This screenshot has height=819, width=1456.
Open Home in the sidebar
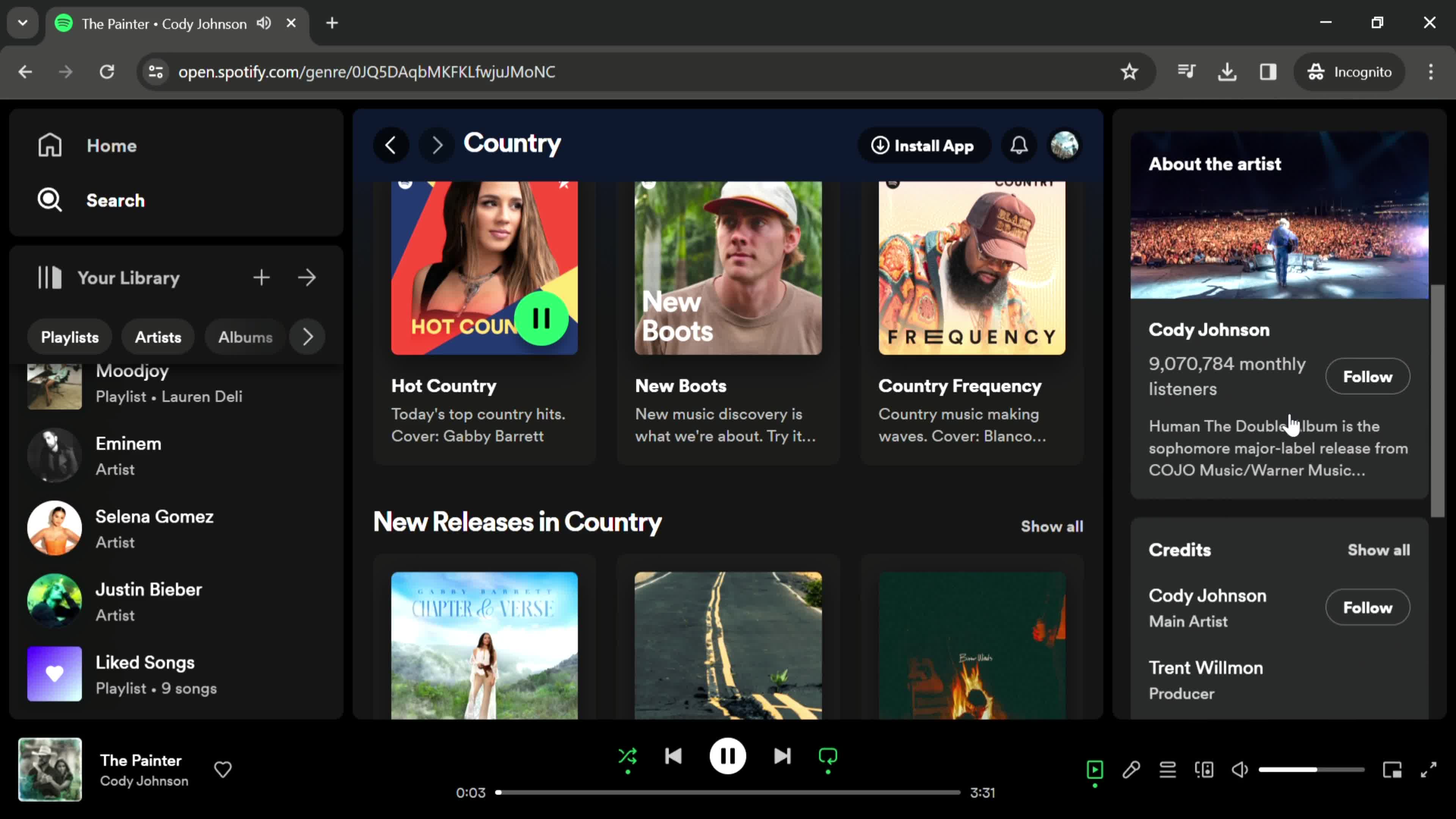pos(87,145)
